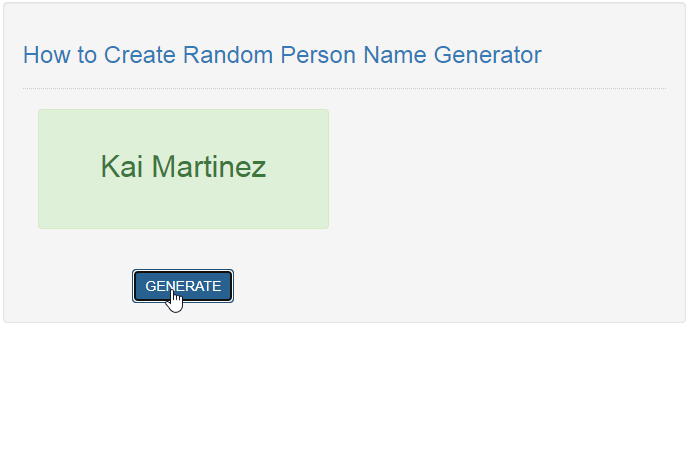The image size is (691, 460).
Task: Click the green name result box
Action: point(183,169)
